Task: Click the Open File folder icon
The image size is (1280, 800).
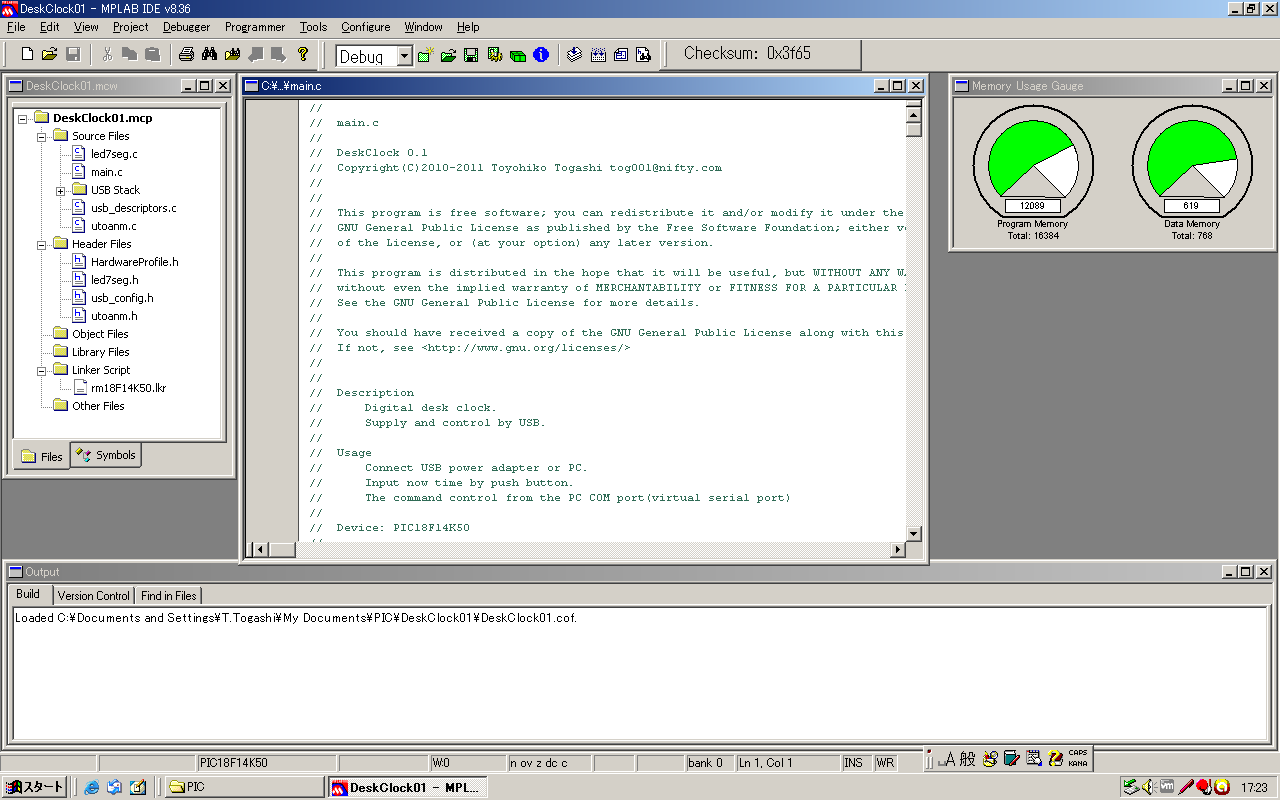Action: 49,54
